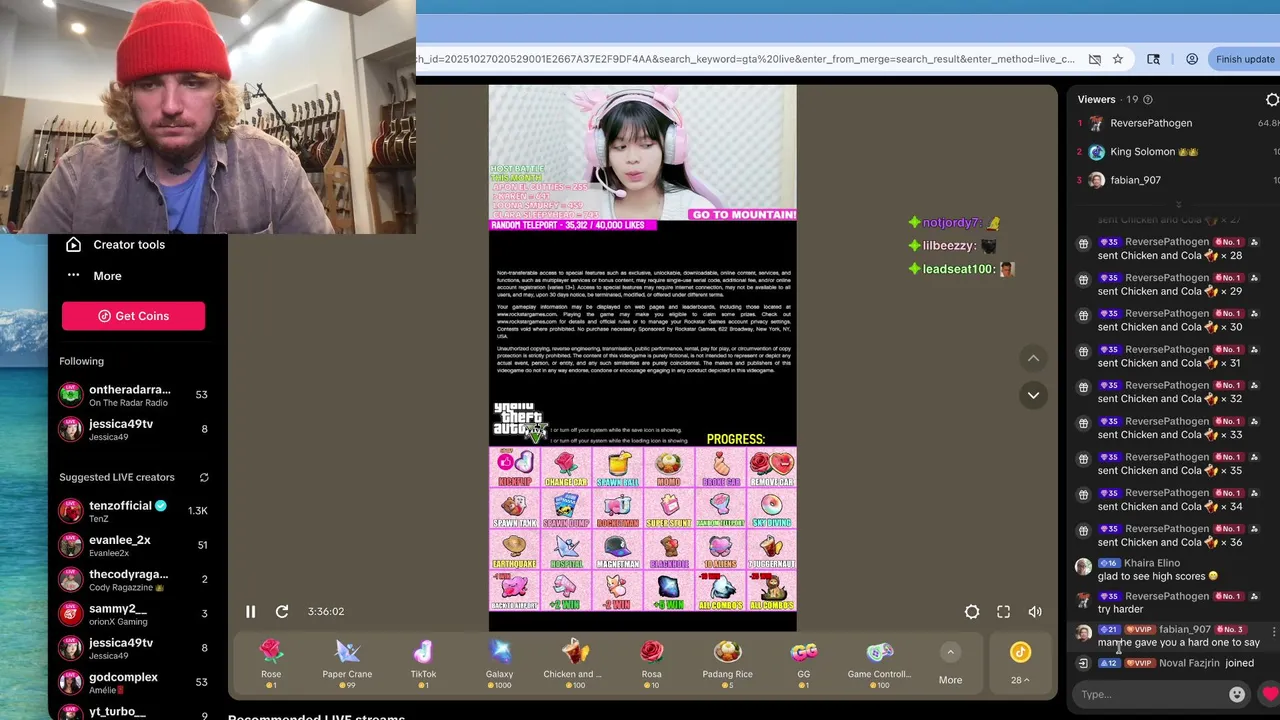
Task: Go to previous live stream arrow
Action: 1033,358
